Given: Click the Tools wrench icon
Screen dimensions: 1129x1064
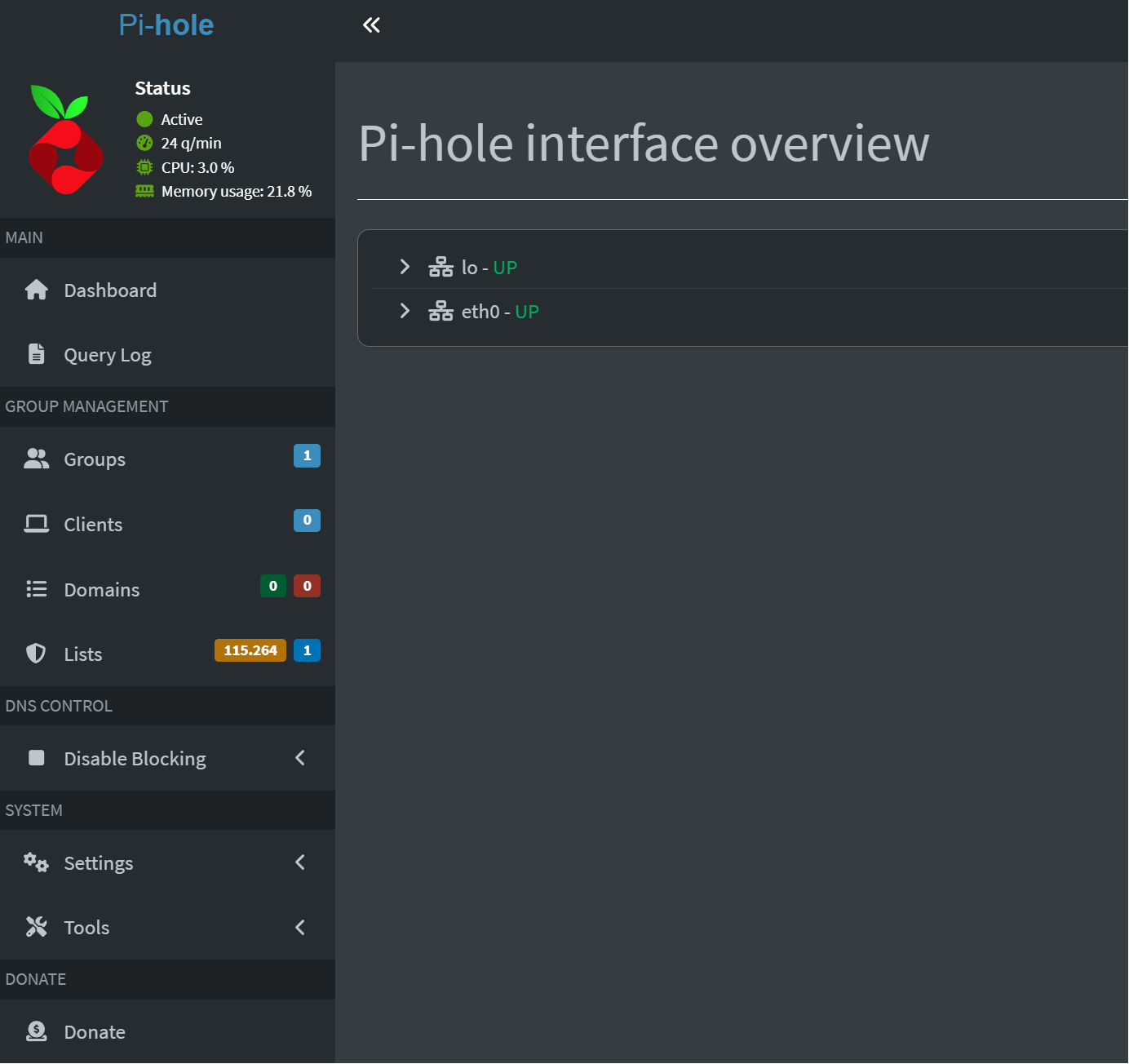Looking at the screenshot, I should point(36,927).
